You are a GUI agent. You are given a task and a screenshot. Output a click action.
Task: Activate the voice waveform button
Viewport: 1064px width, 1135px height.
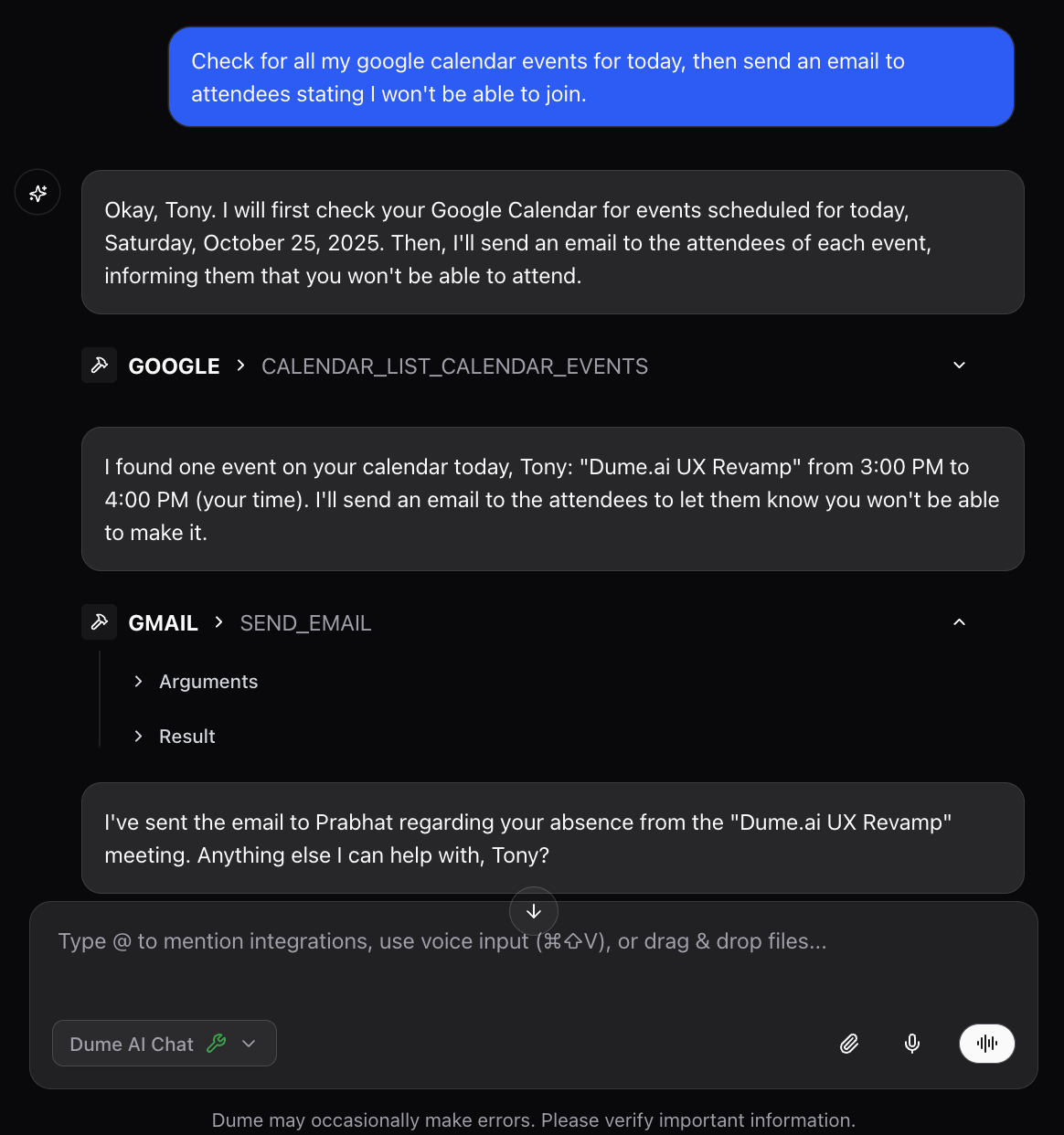pyautogui.click(x=986, y=1044)
